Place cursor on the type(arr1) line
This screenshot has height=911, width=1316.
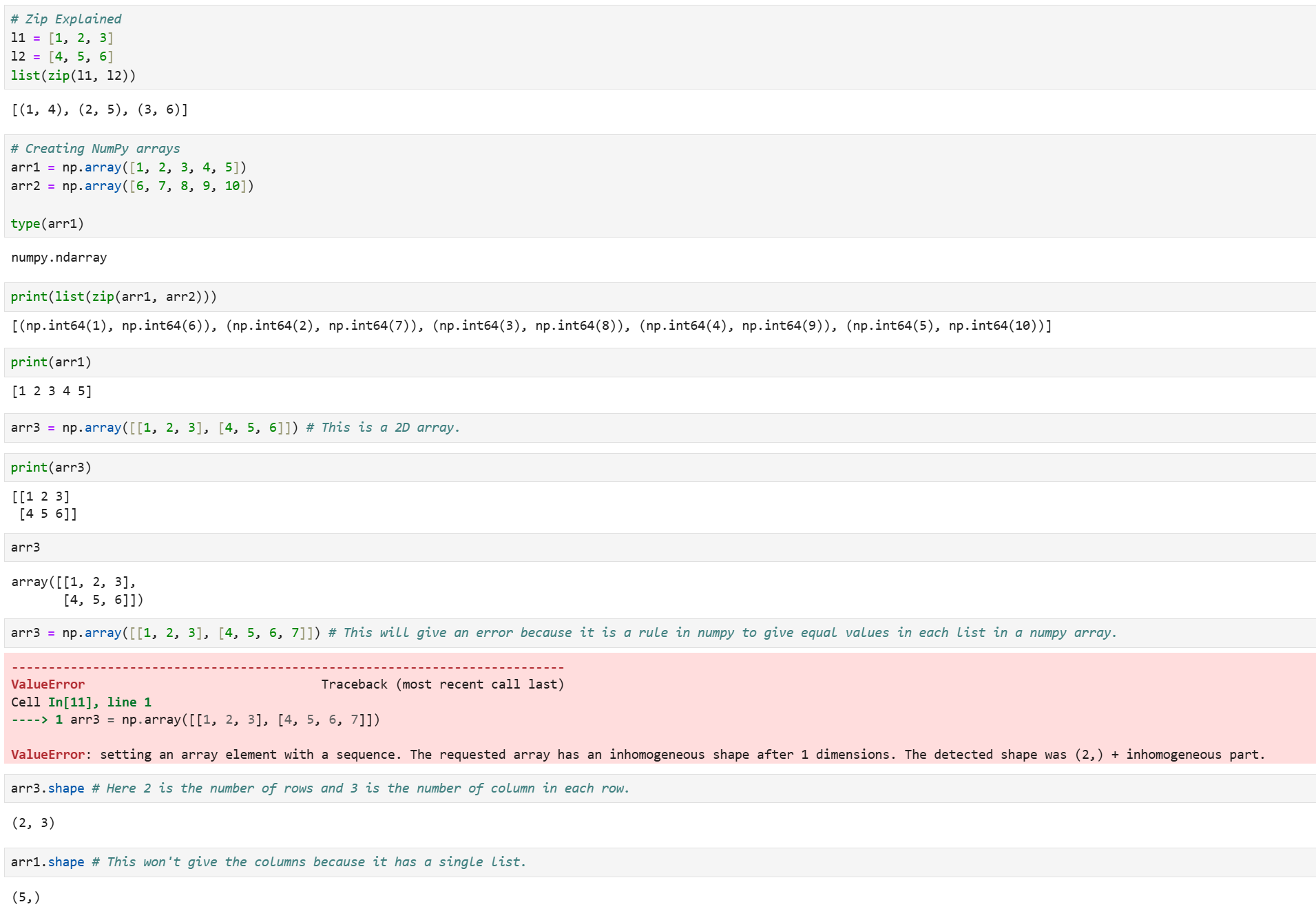[x=47, y=224]
